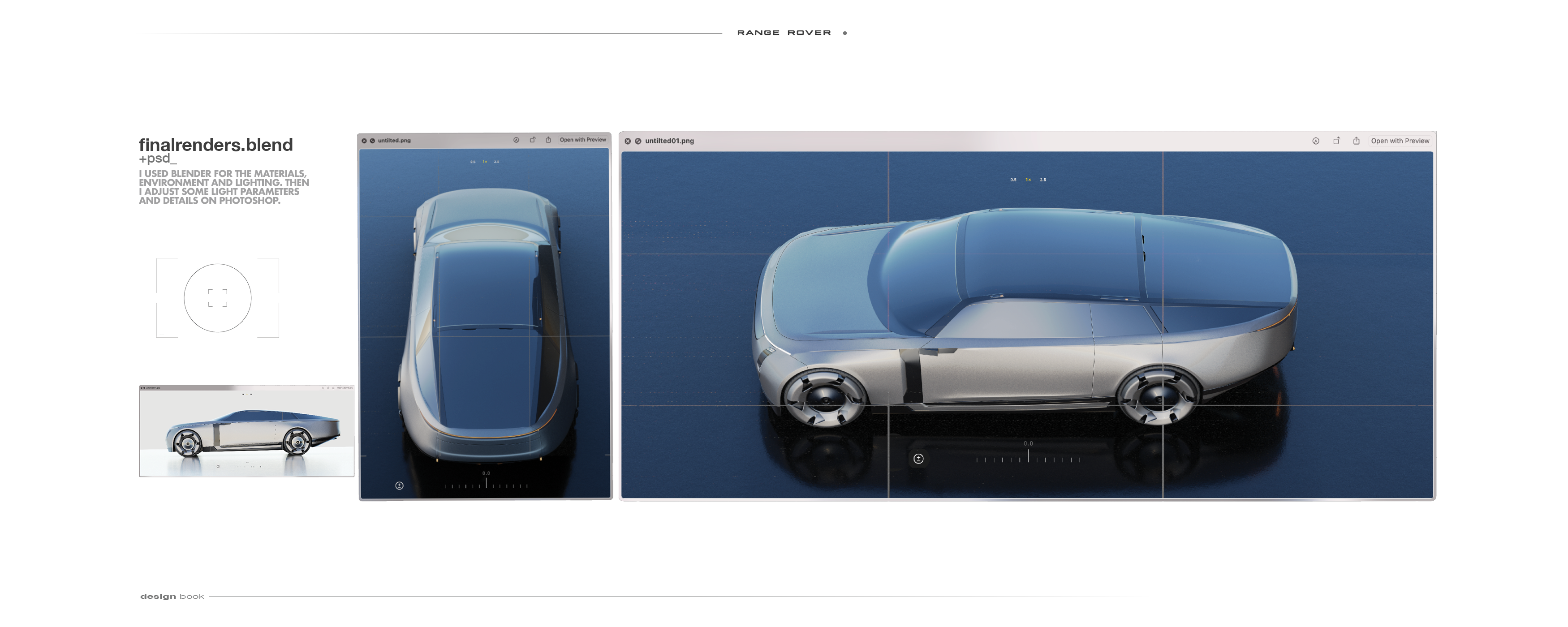This screenshot has width=1568, height=627.
Task: Click the cancel icon beside the untilted.png title
Action: (x=373, y=141)
